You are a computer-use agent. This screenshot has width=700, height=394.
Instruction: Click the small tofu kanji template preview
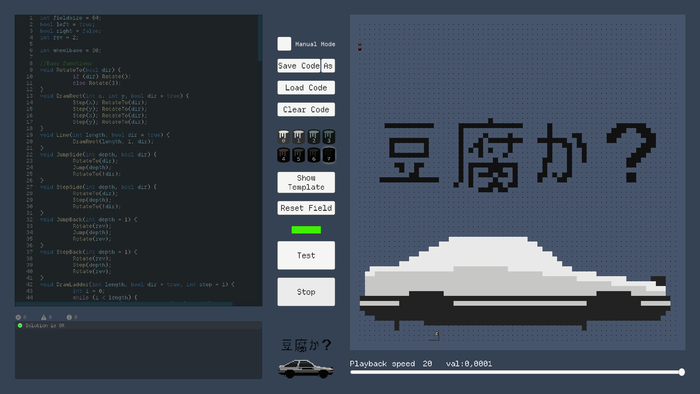(x=306, y=345)
